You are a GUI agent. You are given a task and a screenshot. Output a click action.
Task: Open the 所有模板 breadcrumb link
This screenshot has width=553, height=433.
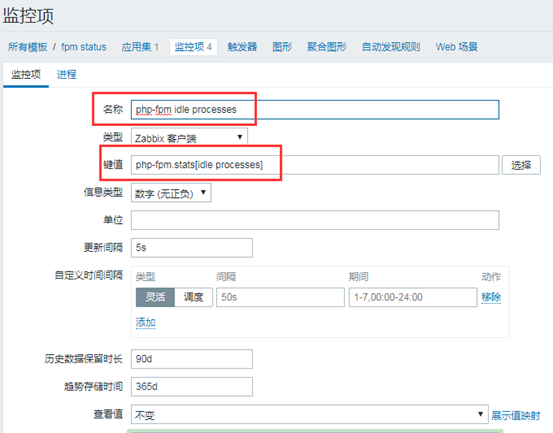(x=28, y=47)
